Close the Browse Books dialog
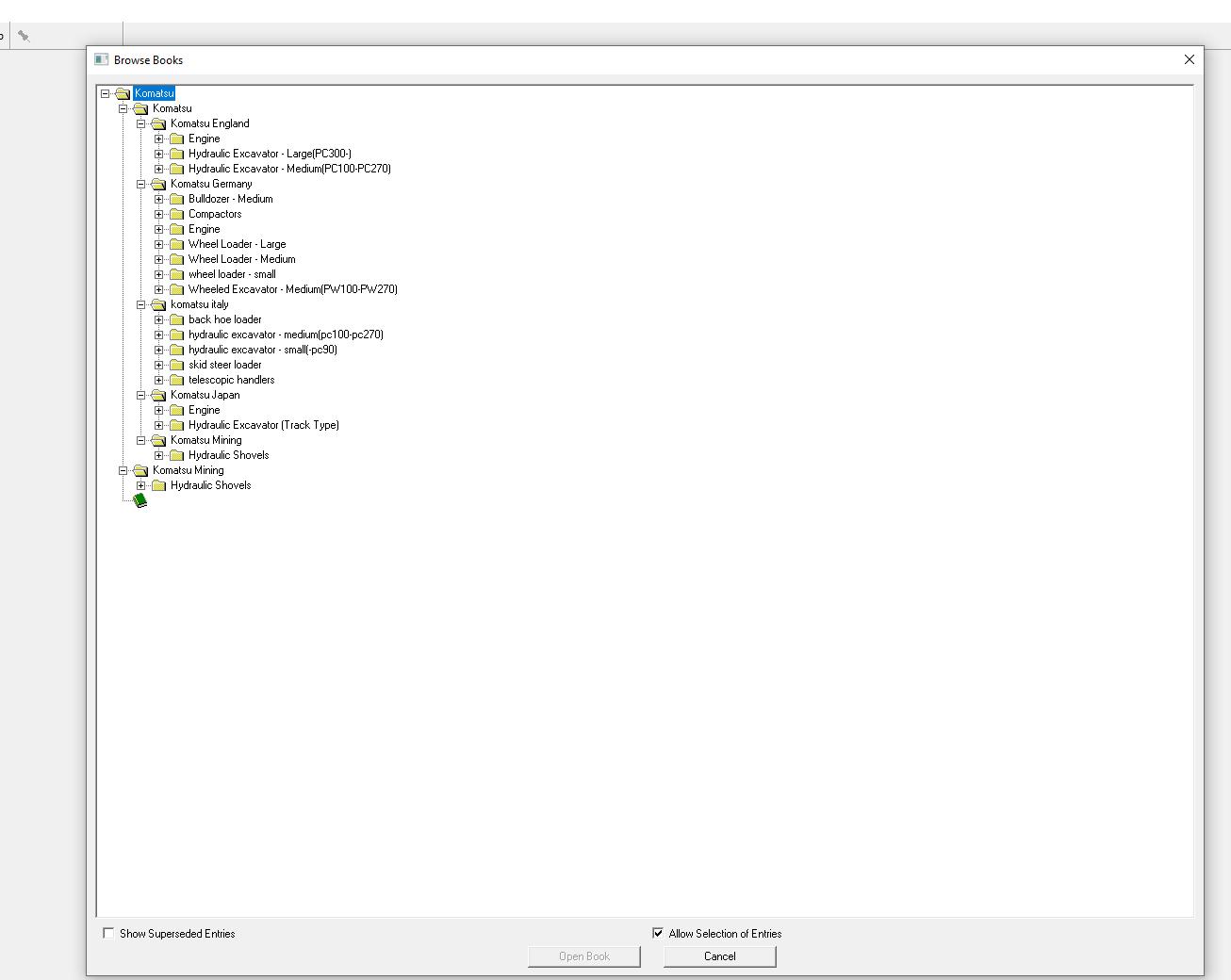 click(x=1190, y=59)
